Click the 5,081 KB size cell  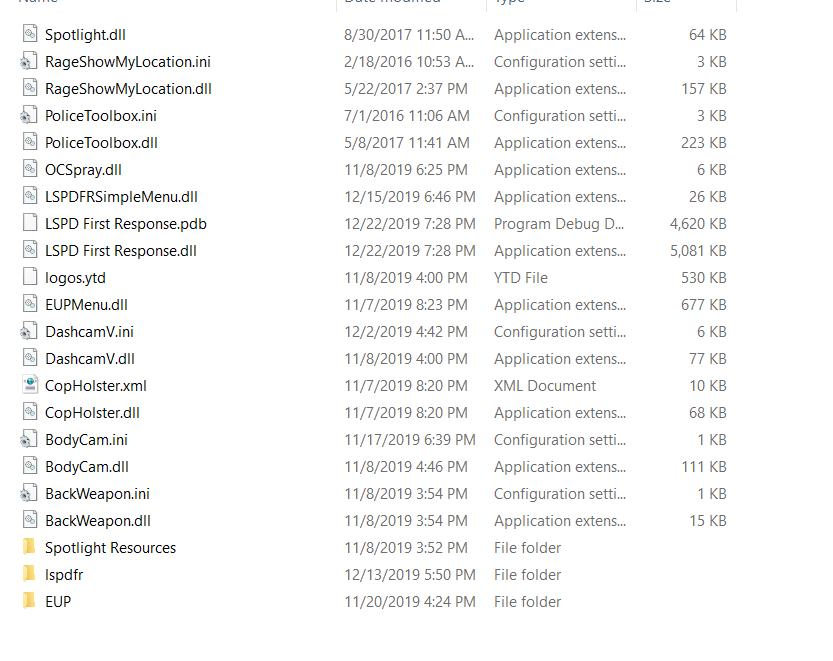point(698,251)
